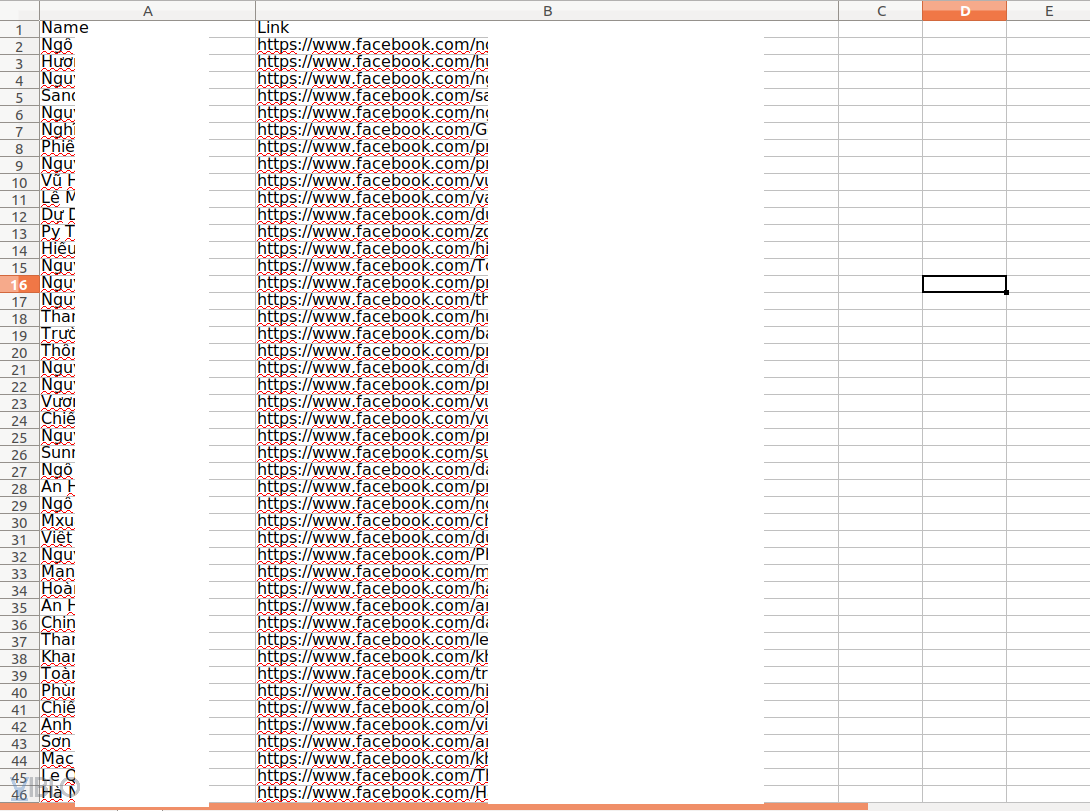Select the highlighted row 16 header
This screenshot has height=811, width=1090.
coord(19,284)
